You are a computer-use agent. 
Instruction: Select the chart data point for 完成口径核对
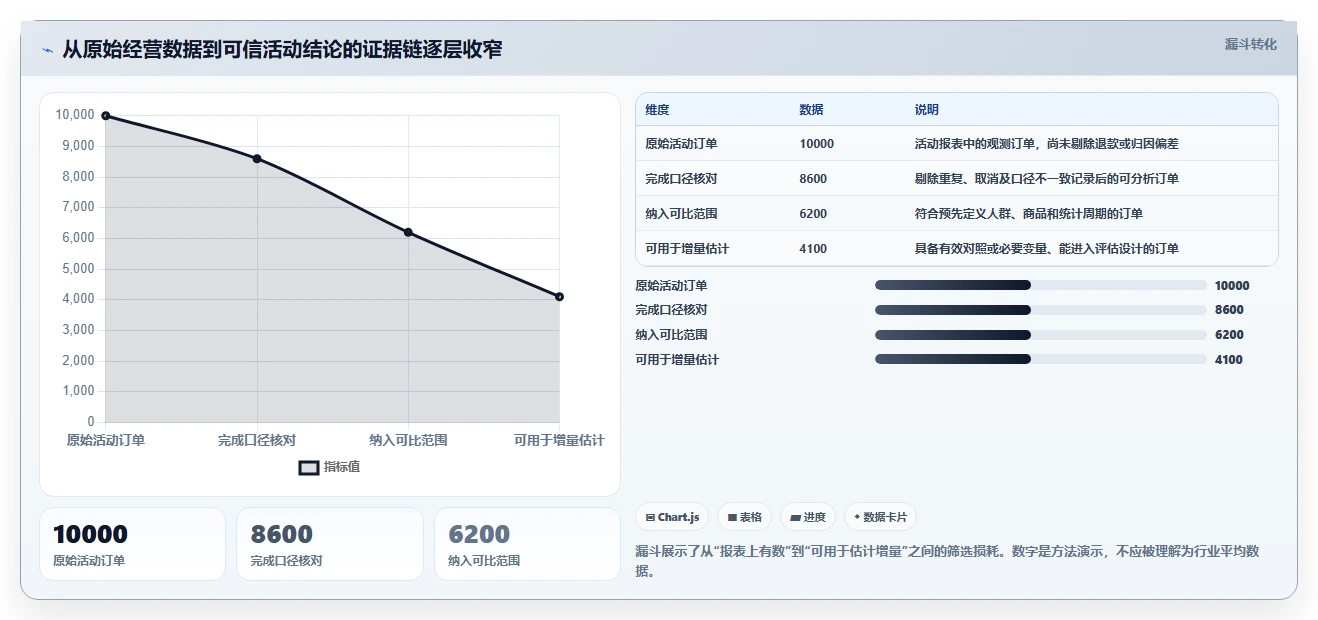(257, 159)
